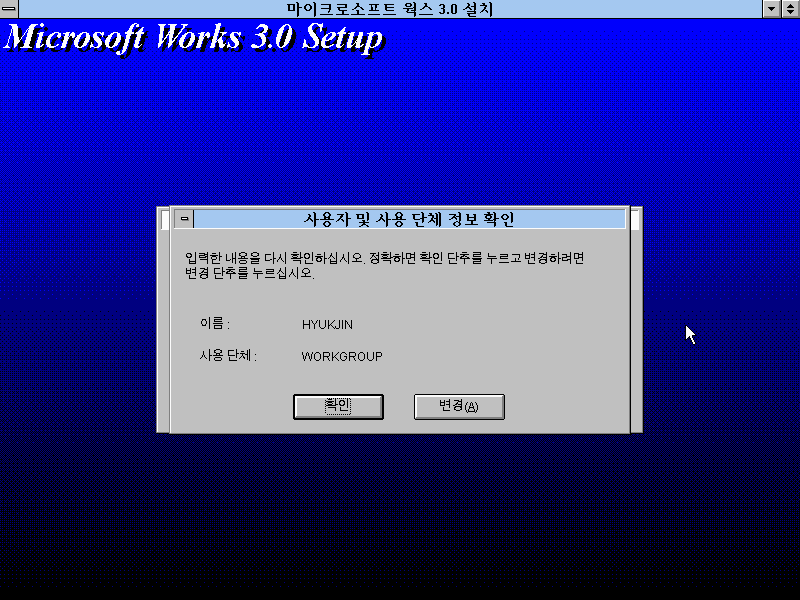Click the 이름 label
The width and height of the screenshot is (800, 600).
(214, 323)
